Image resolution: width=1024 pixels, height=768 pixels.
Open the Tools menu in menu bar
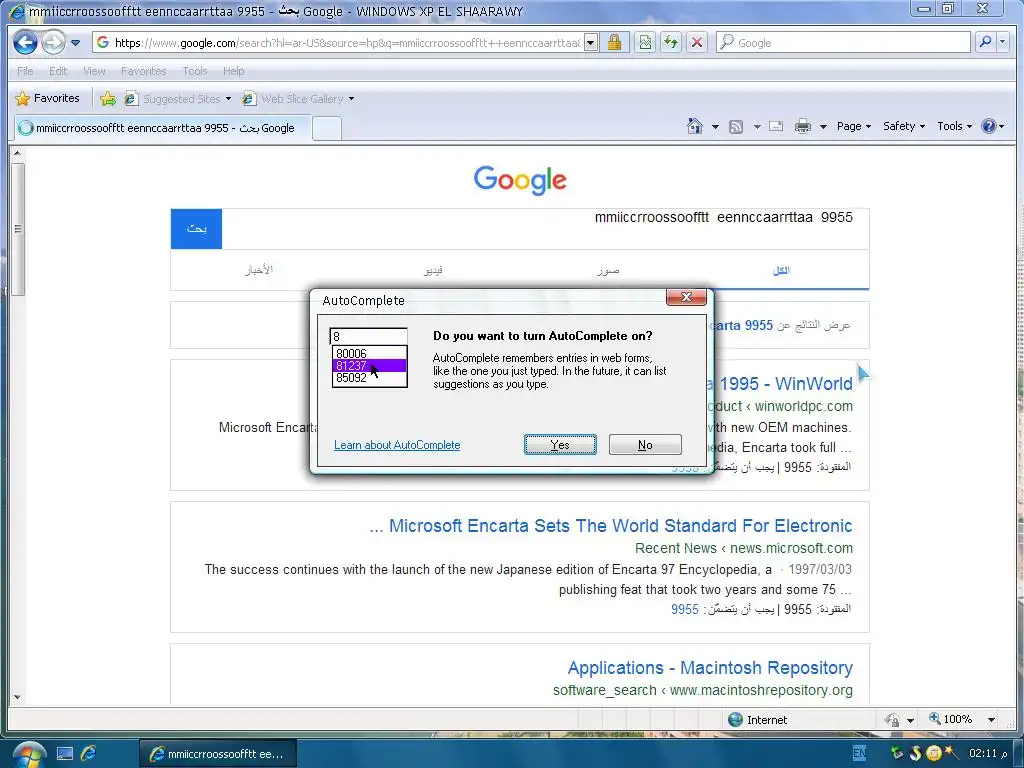(x=195, y=71)
